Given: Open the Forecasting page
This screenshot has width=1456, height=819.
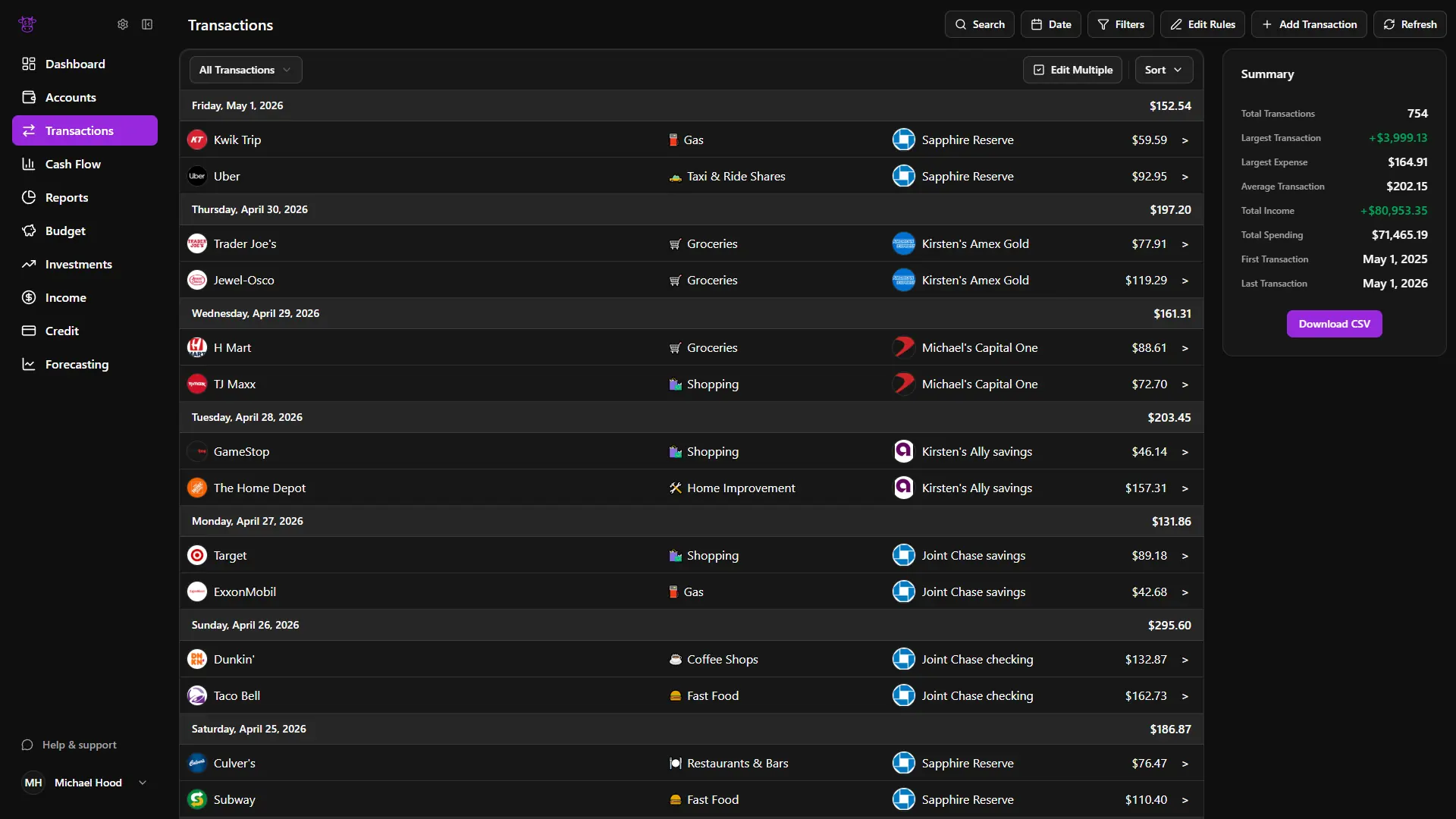Looking at the screenshot, I should click(85, 364).
